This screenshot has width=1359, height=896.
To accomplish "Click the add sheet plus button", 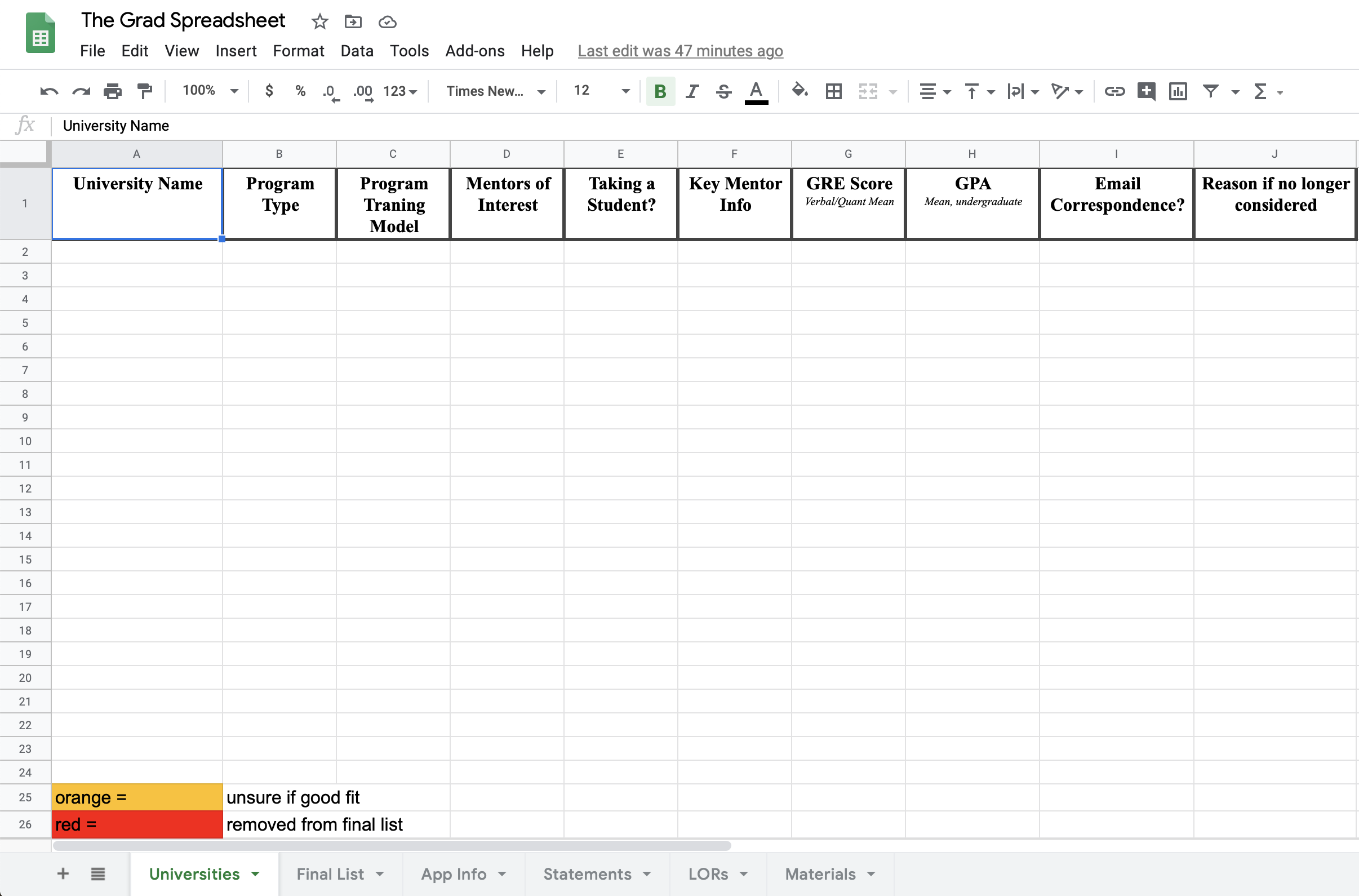I will 63,873.
